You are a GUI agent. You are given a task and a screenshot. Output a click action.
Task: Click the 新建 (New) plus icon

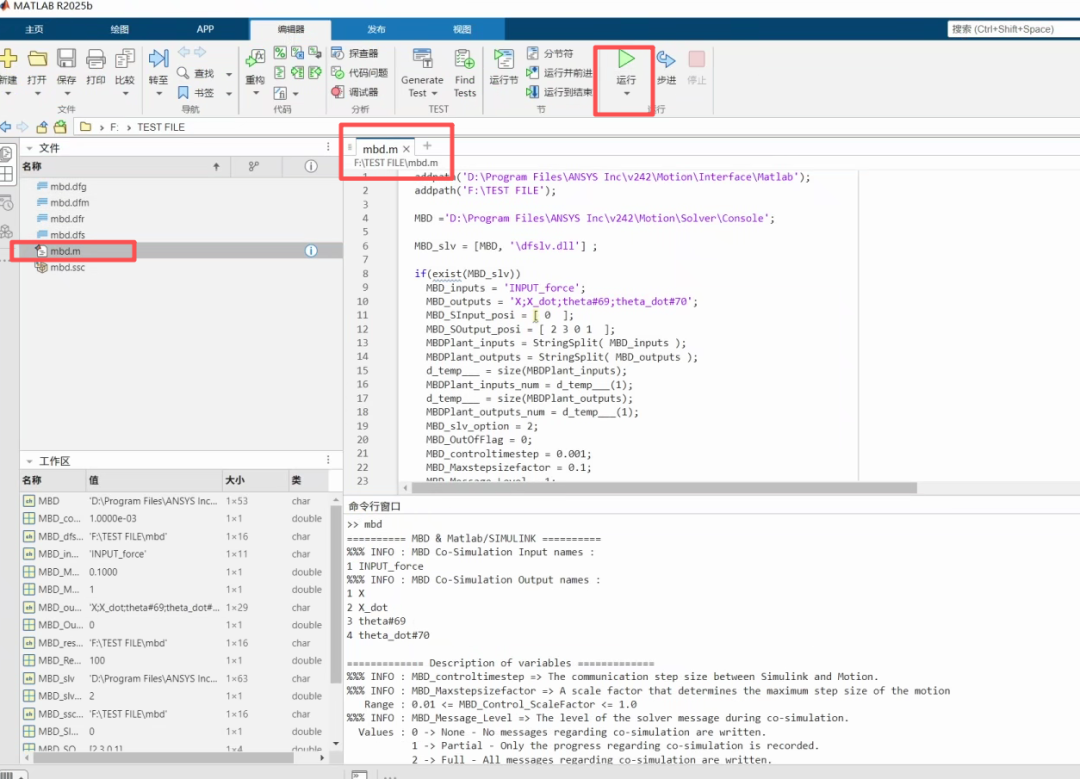coord(8,59)
